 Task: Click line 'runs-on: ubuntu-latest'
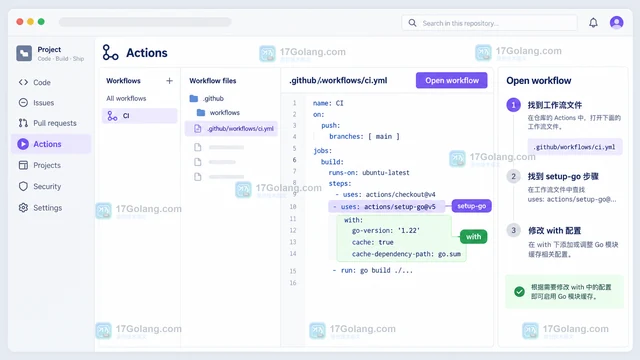pos(369,173)
